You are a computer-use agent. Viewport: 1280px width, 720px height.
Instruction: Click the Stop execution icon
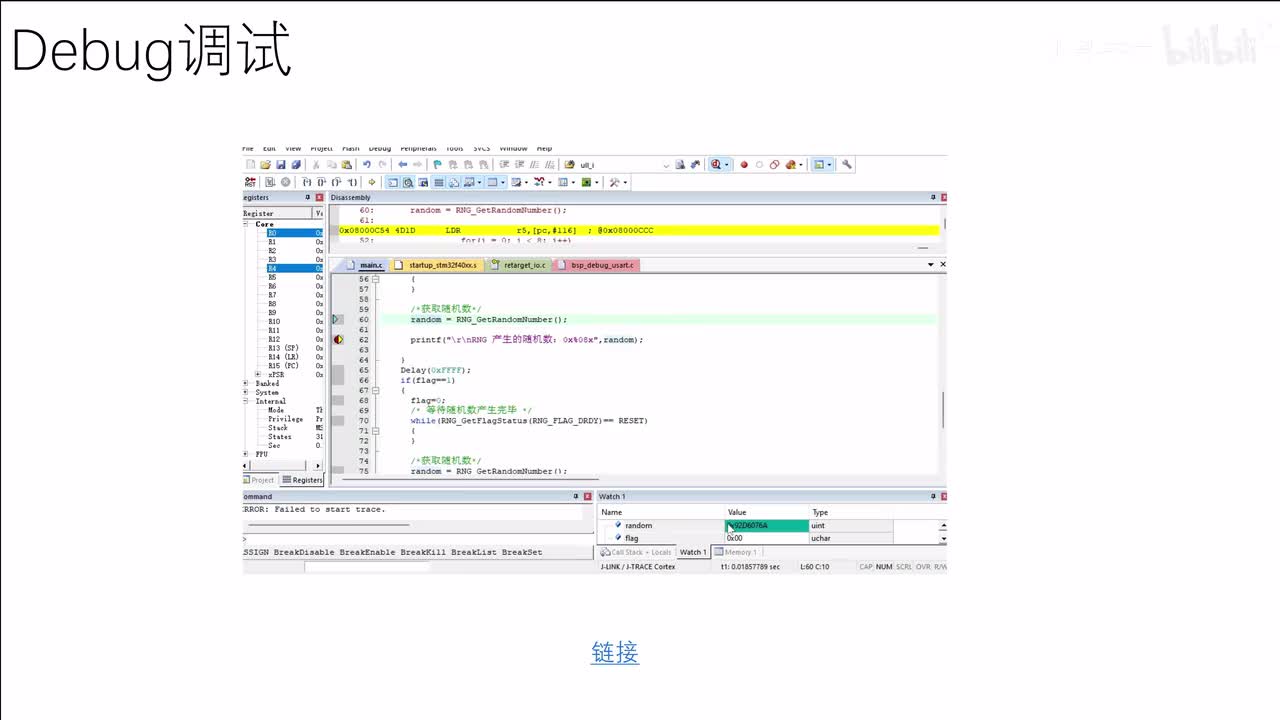pos(285,182)
